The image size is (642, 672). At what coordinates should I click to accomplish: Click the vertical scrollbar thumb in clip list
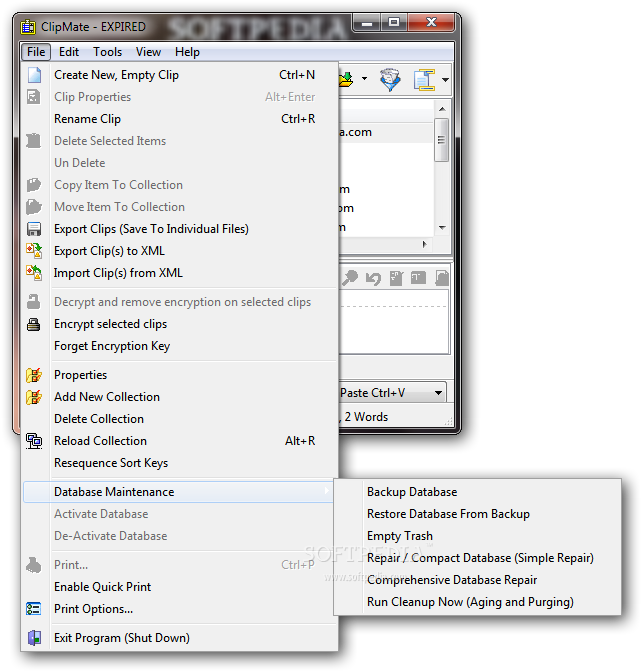[x=441, y=140]
